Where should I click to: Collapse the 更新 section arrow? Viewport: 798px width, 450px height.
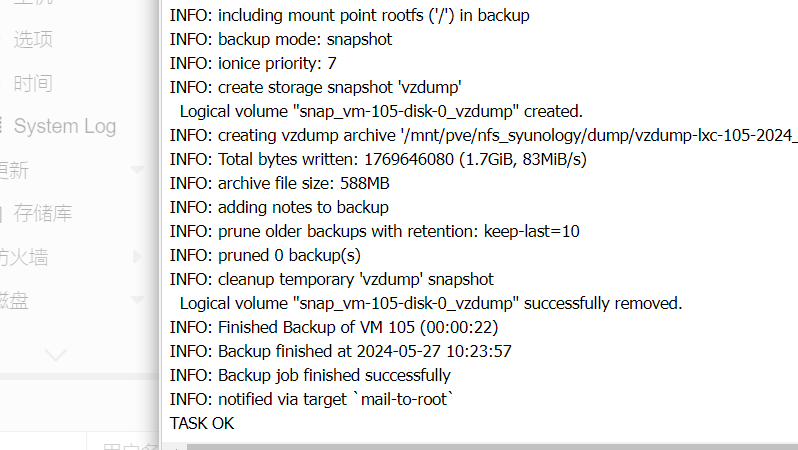pyautogui.click(x=137, y=170)
